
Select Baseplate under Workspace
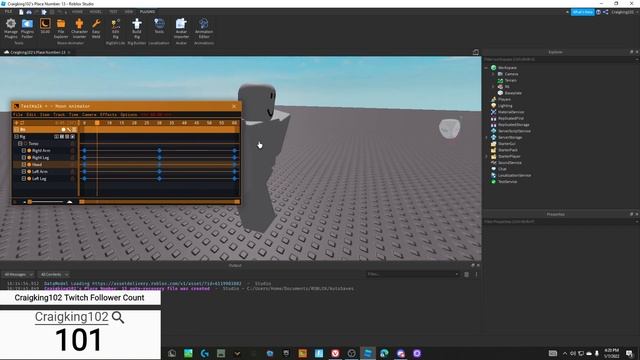510,93
